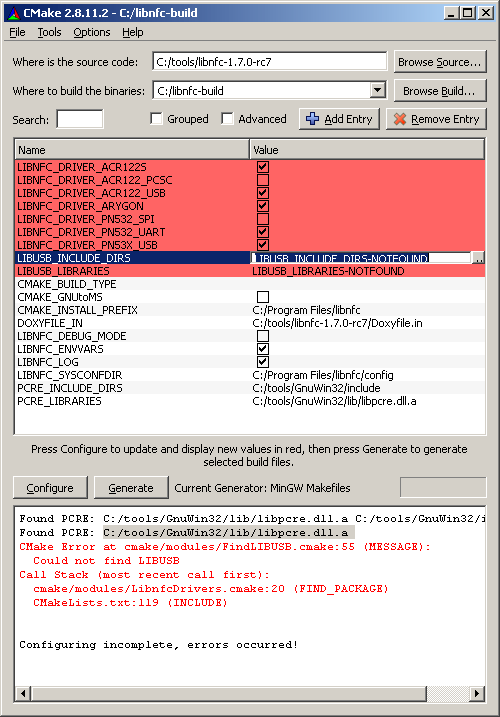Select LIBNFC_SYSCONFDIR entry name
500x717 pixels.
tap(70, 375)
